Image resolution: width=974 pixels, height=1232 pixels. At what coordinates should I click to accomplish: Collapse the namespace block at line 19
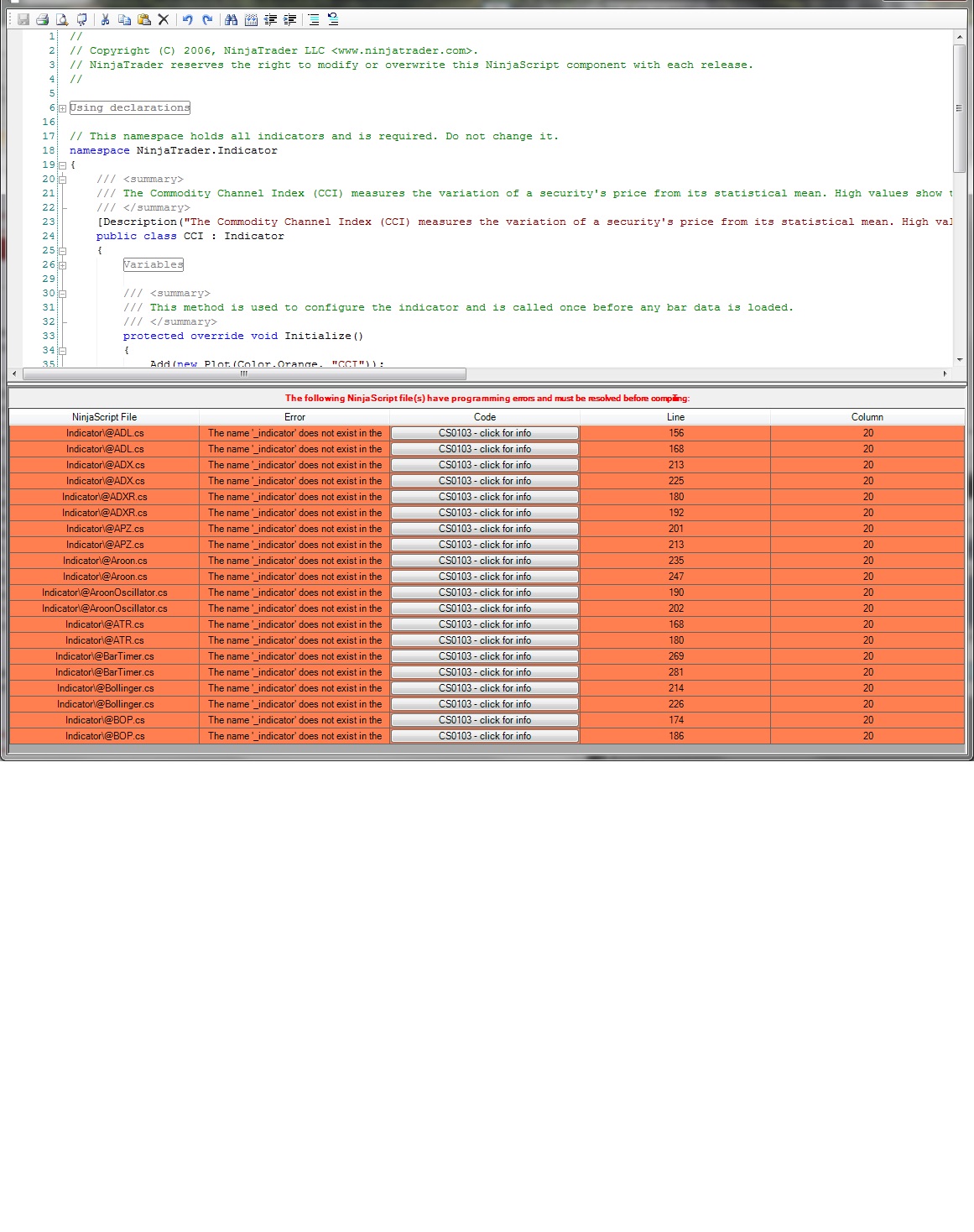coord(62,165)
